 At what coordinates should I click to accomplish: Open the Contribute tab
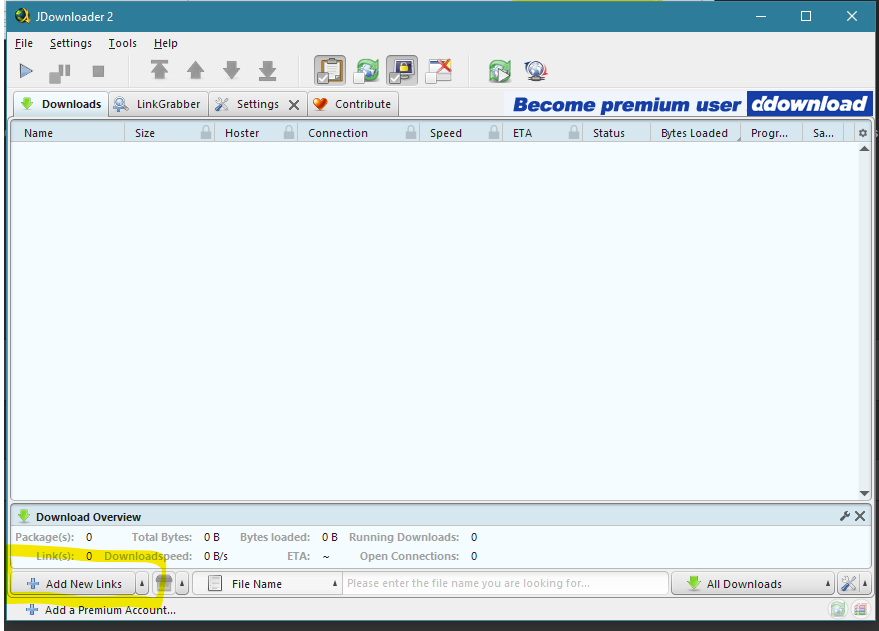(353, 104)
